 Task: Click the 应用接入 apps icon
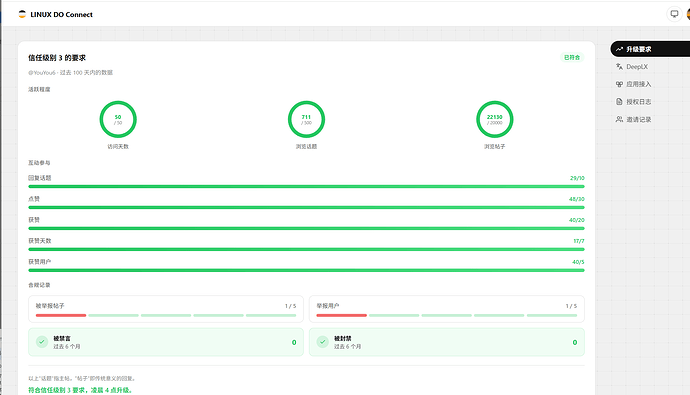click(x=619, y=84)
